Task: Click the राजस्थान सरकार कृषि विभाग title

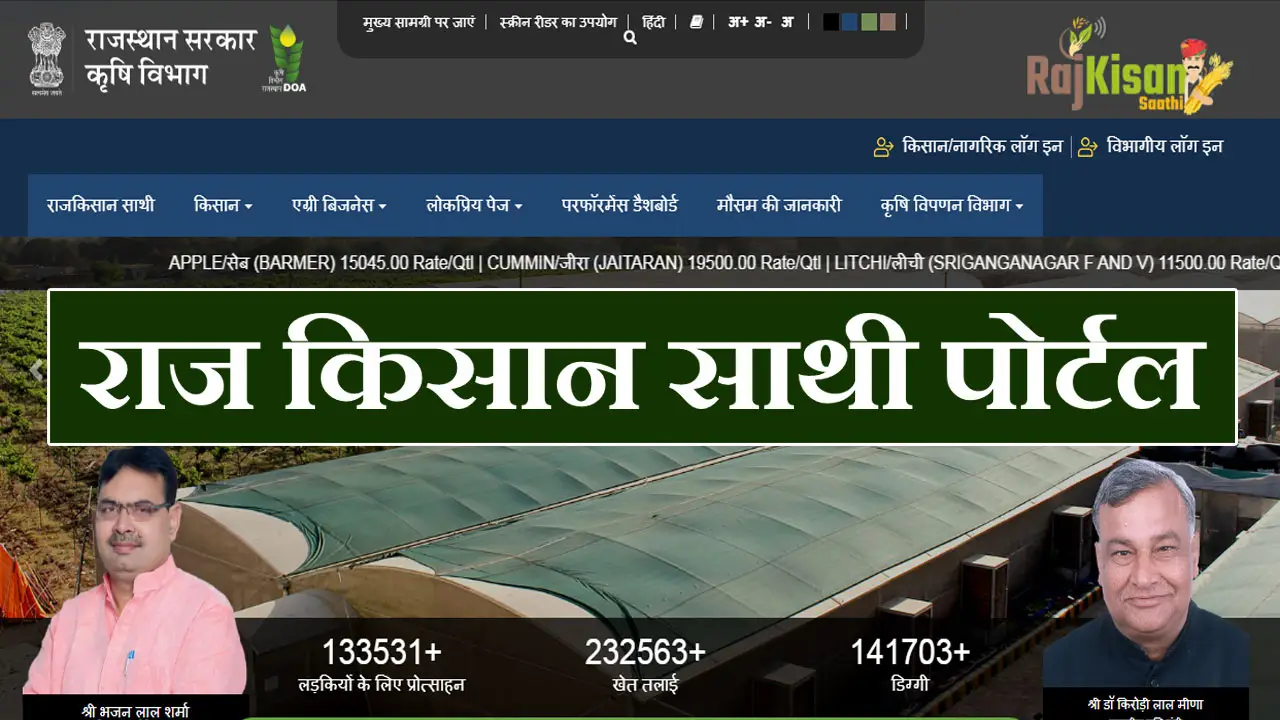Action: coord(171,58)
